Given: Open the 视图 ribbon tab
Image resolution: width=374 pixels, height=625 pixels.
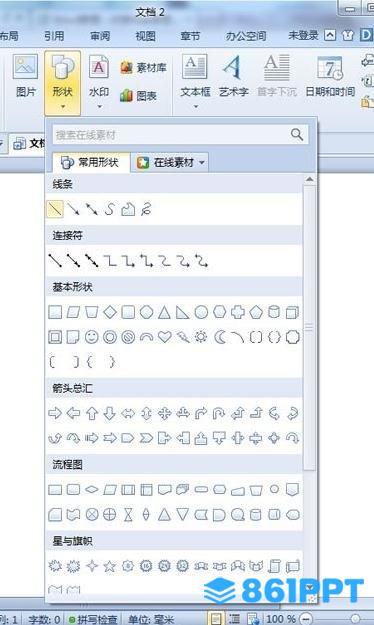Looking at the screenshot, I should click(x=146, y=36).
